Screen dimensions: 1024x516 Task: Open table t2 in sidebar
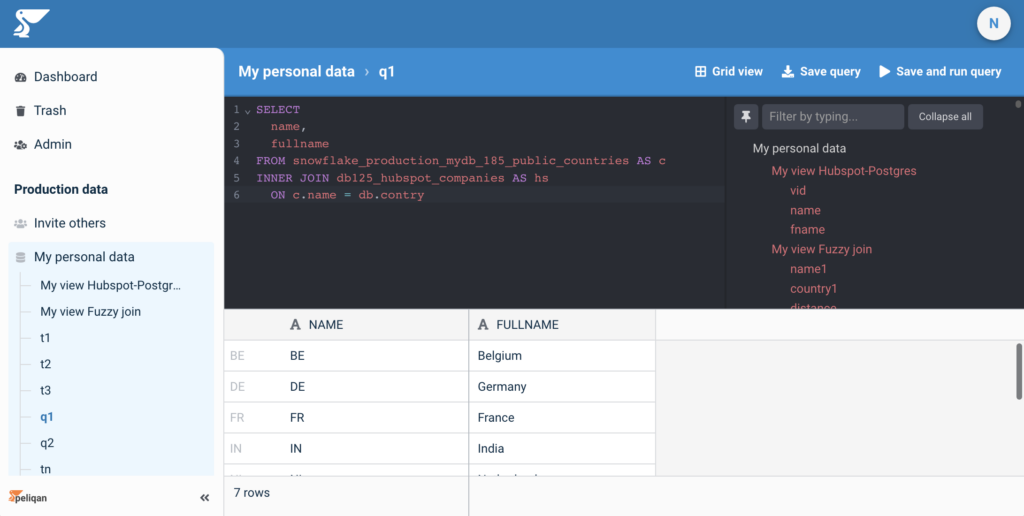click(x=46, y=364)
